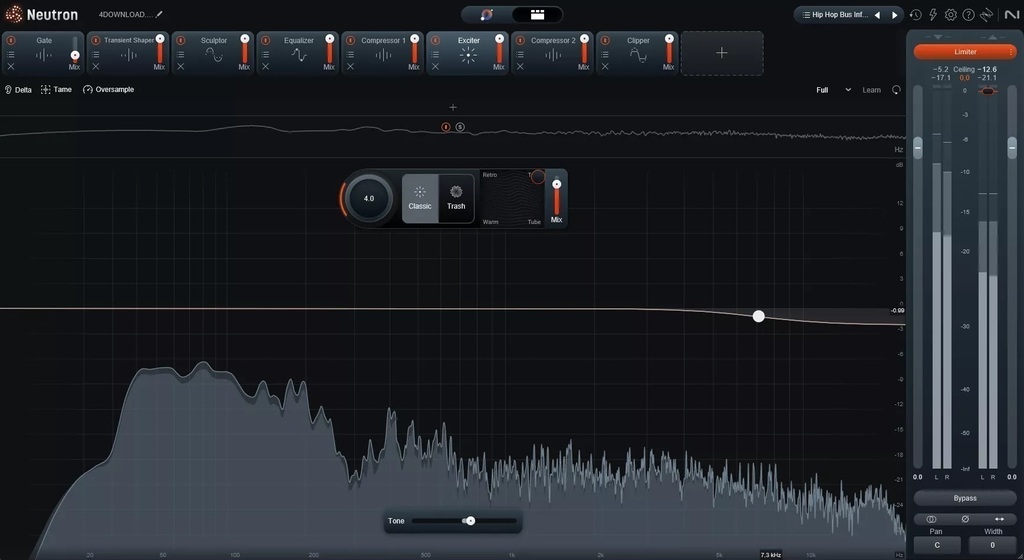Viewport: 1024px width, 560px height.
Task: Remove the Exciter module
Action: point(435,67)
